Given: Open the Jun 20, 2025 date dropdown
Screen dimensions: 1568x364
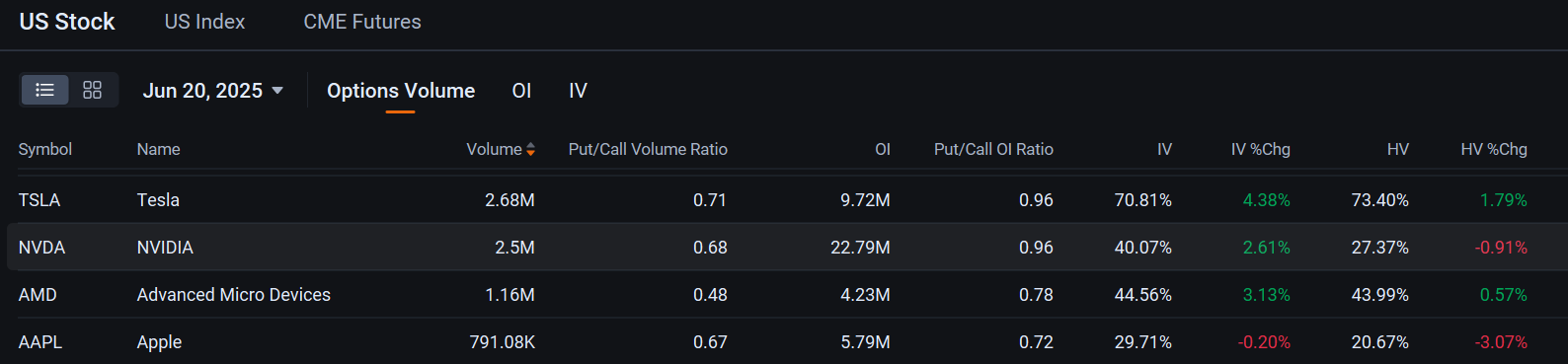Looking at the screenshot, I should [x=213, y=91].
